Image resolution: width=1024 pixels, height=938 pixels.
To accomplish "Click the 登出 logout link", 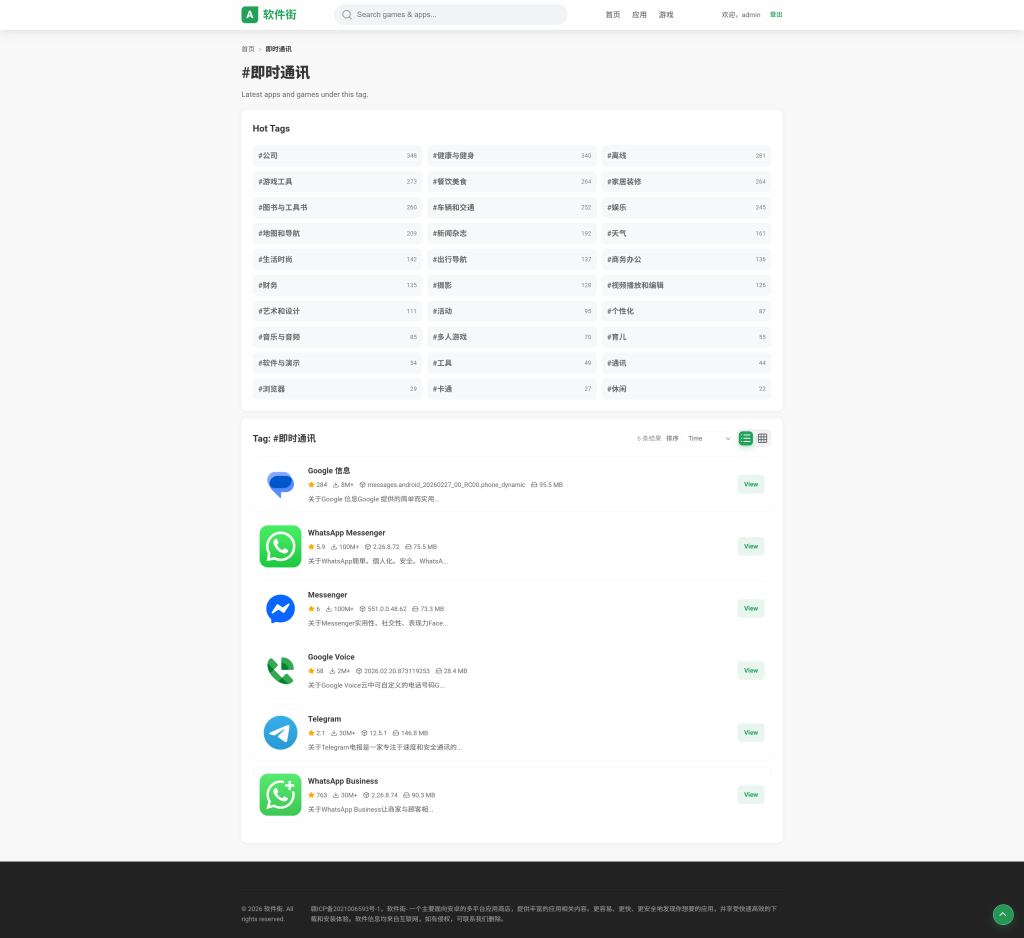I will pyautogui.click(x=776, y=15).
